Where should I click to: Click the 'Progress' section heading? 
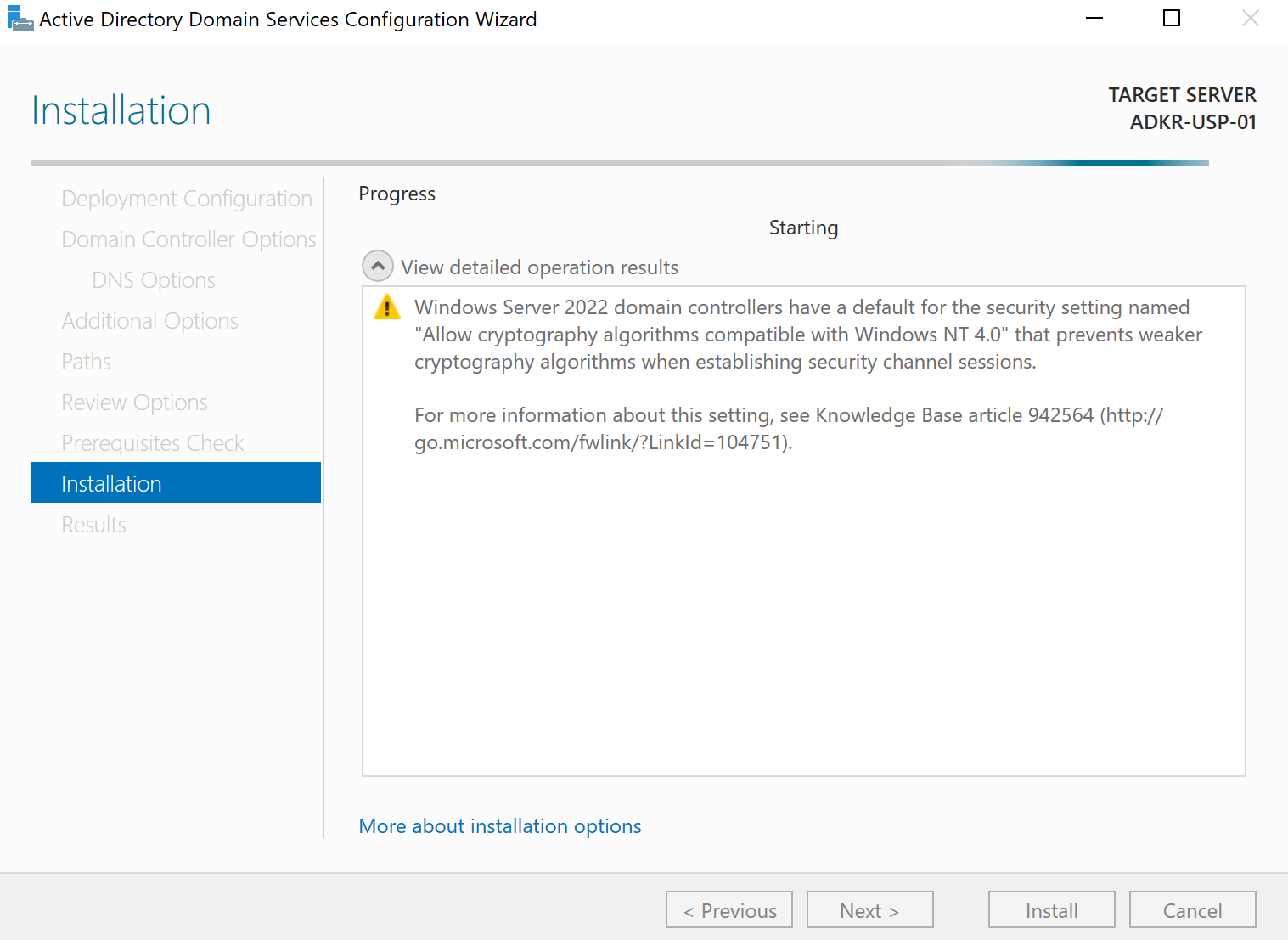(397, 194)
